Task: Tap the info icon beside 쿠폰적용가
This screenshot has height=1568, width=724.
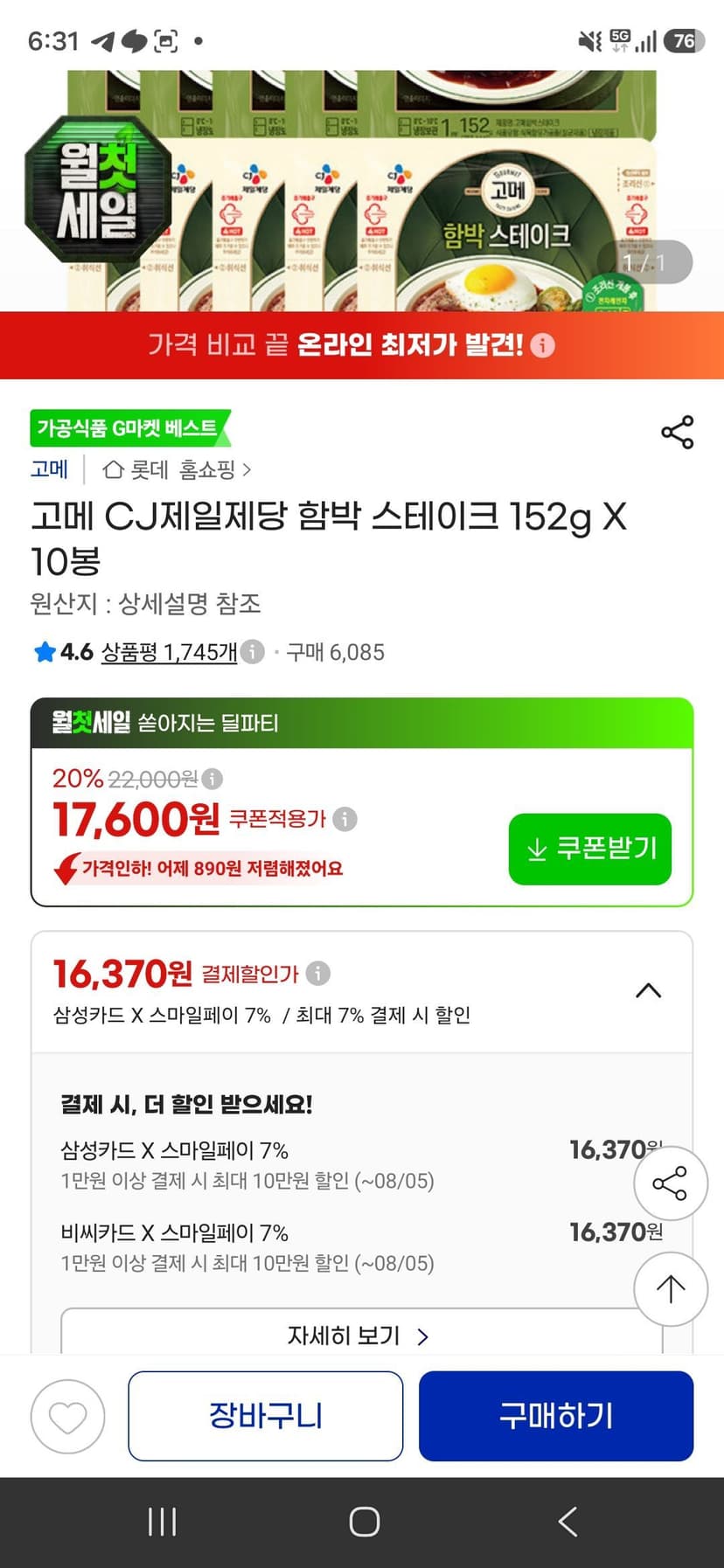Action: pyautogui.click(x=345, y=819)
